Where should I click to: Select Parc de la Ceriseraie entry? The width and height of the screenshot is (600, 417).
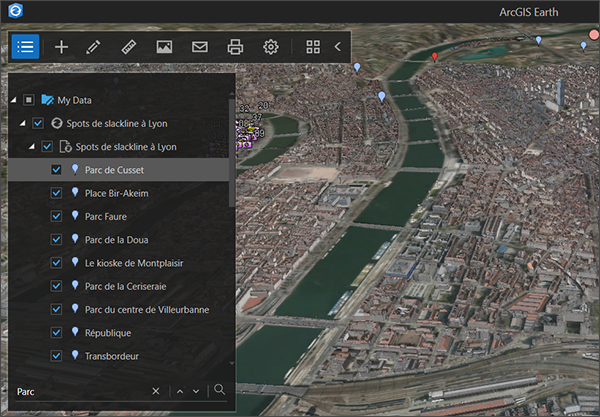(126, 286)
